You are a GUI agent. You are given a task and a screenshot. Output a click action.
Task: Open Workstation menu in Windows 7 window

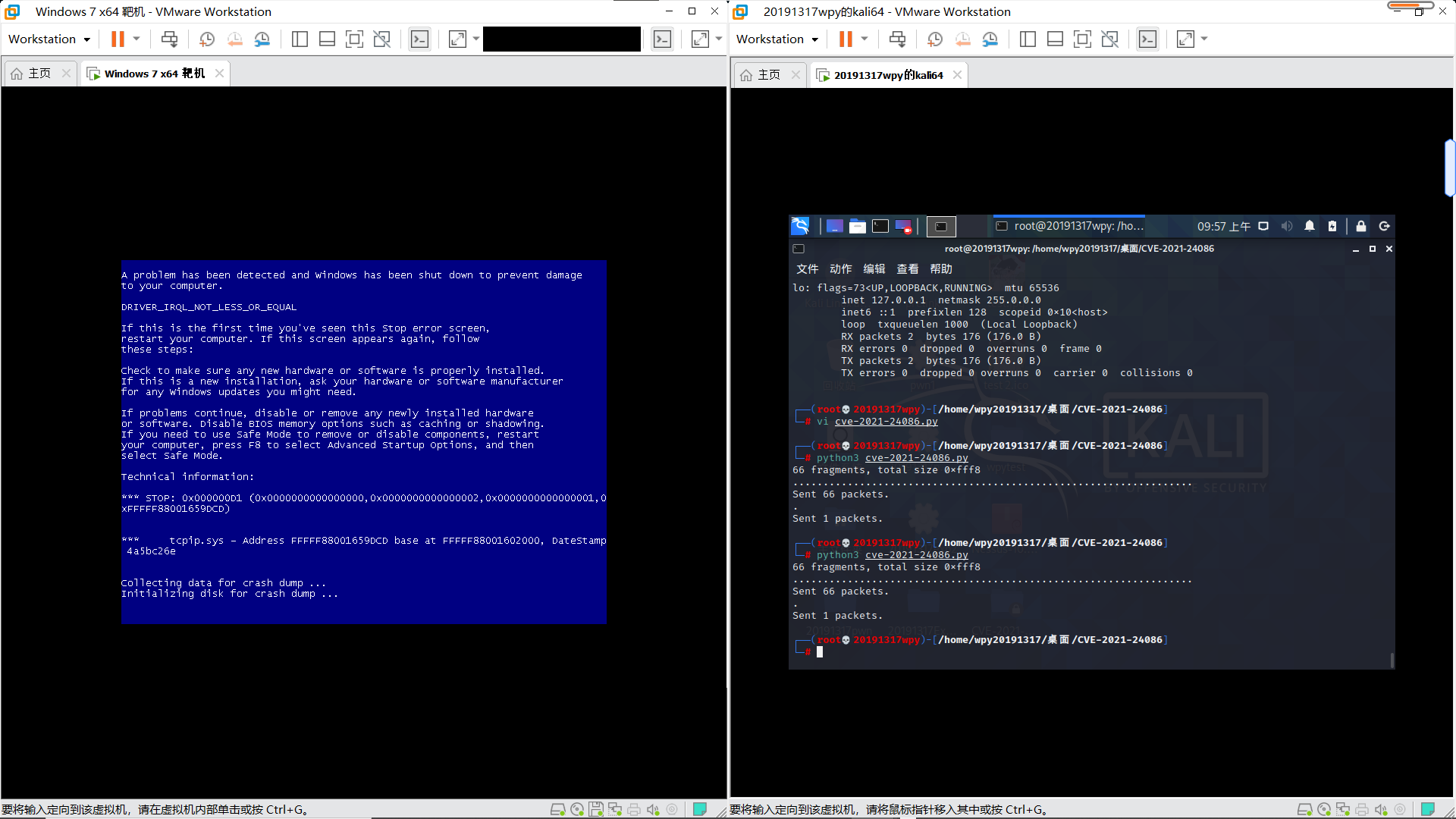pyautogui.click(x=49, y=39)
